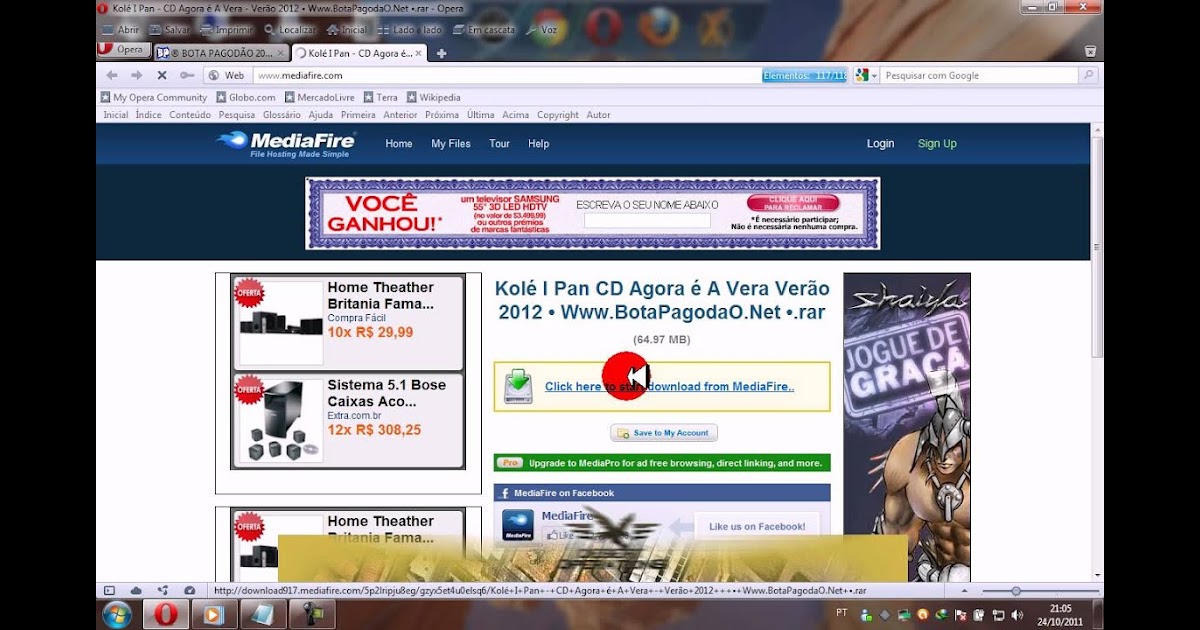This screenshot has height=630, width=1200.
Task: Open MediaFire Home menu item
Action: point(399,144)
